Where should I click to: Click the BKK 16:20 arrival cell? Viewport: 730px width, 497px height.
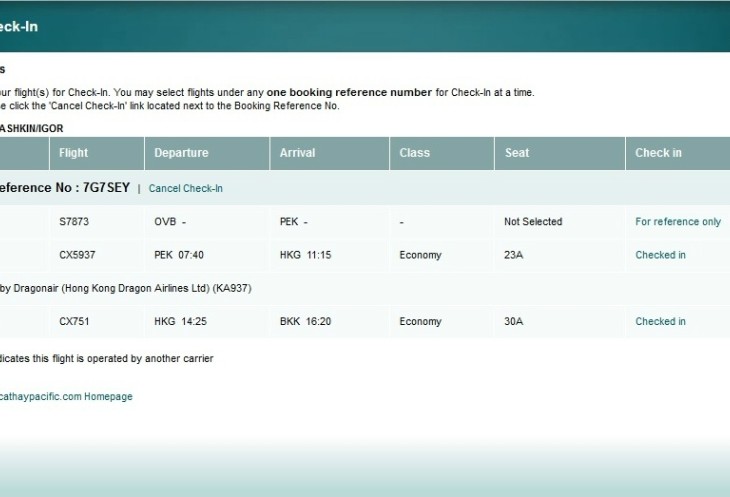point(305,321)
